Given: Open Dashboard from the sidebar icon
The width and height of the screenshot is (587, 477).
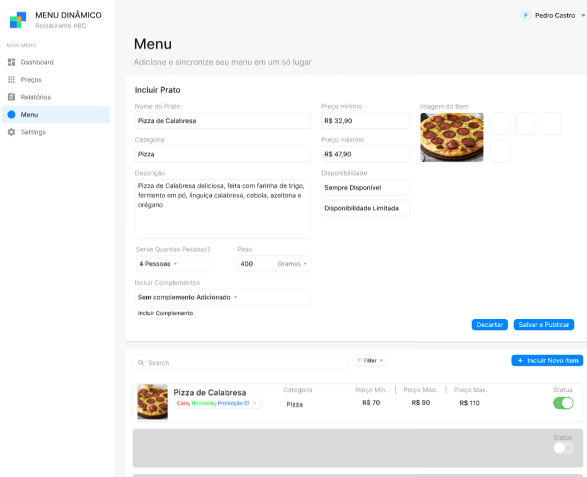Looking at the screenshot, I should 12,62.
